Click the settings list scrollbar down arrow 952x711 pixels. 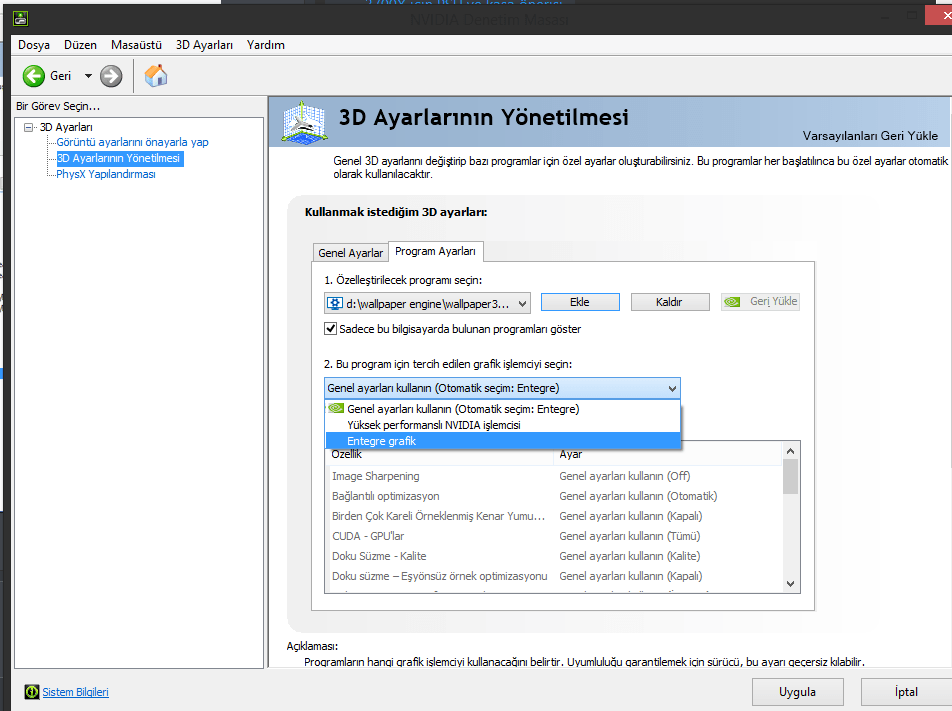(x=790, y=583)
